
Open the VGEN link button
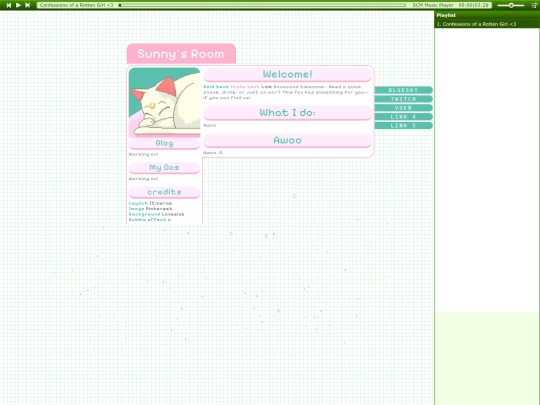coord(403,108)
